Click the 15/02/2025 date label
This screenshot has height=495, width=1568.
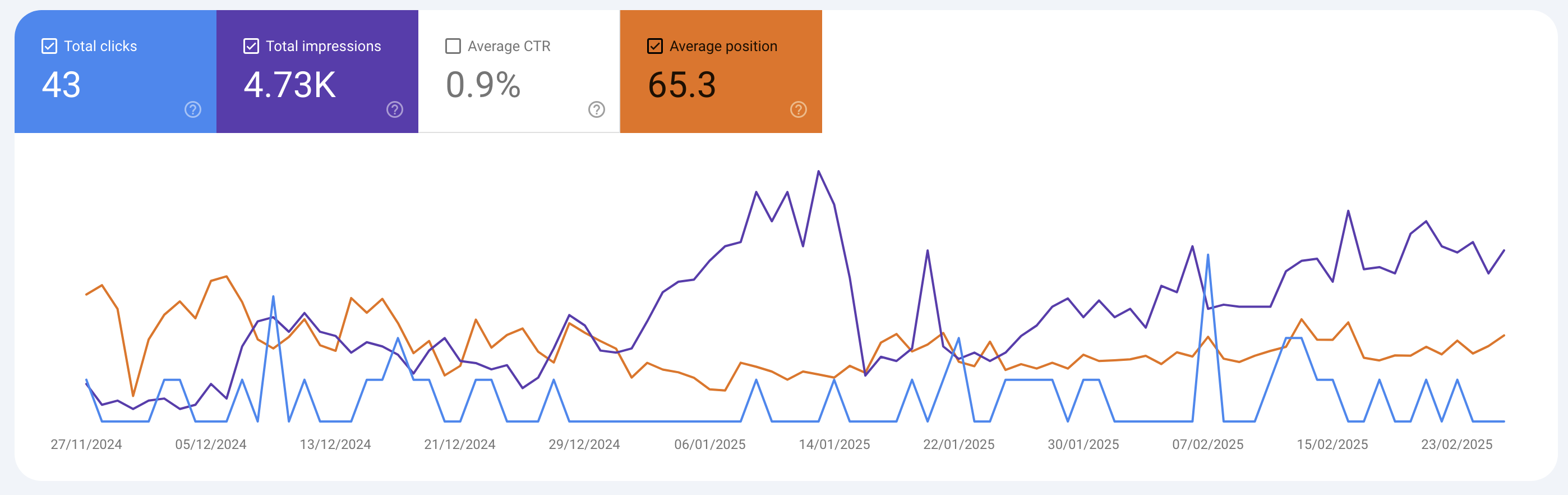[x=1332, y=444]
